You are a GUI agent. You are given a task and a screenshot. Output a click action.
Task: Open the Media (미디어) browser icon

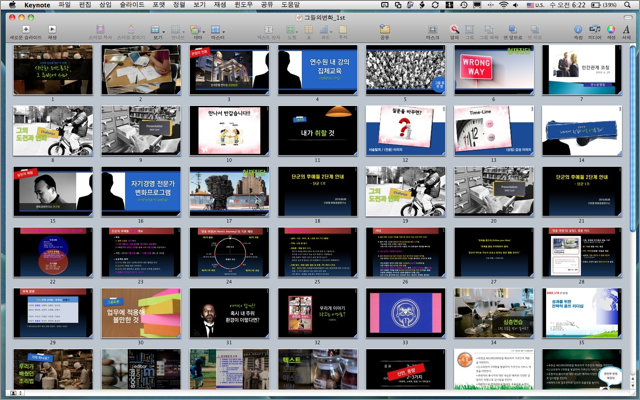click(x=595, y=29)
